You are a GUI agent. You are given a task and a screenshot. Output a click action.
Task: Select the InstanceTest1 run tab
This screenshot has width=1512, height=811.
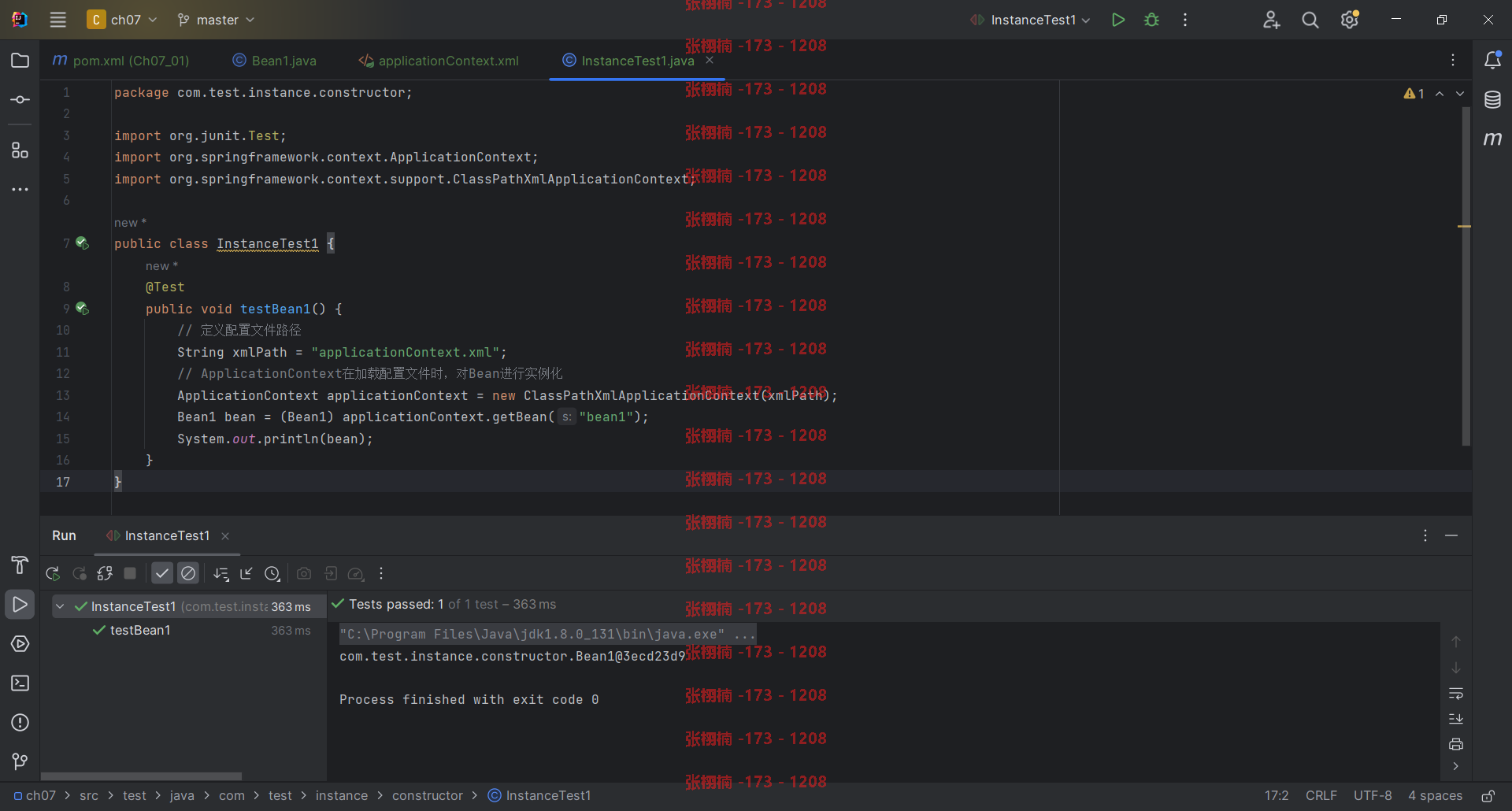(x=167, y=535)
